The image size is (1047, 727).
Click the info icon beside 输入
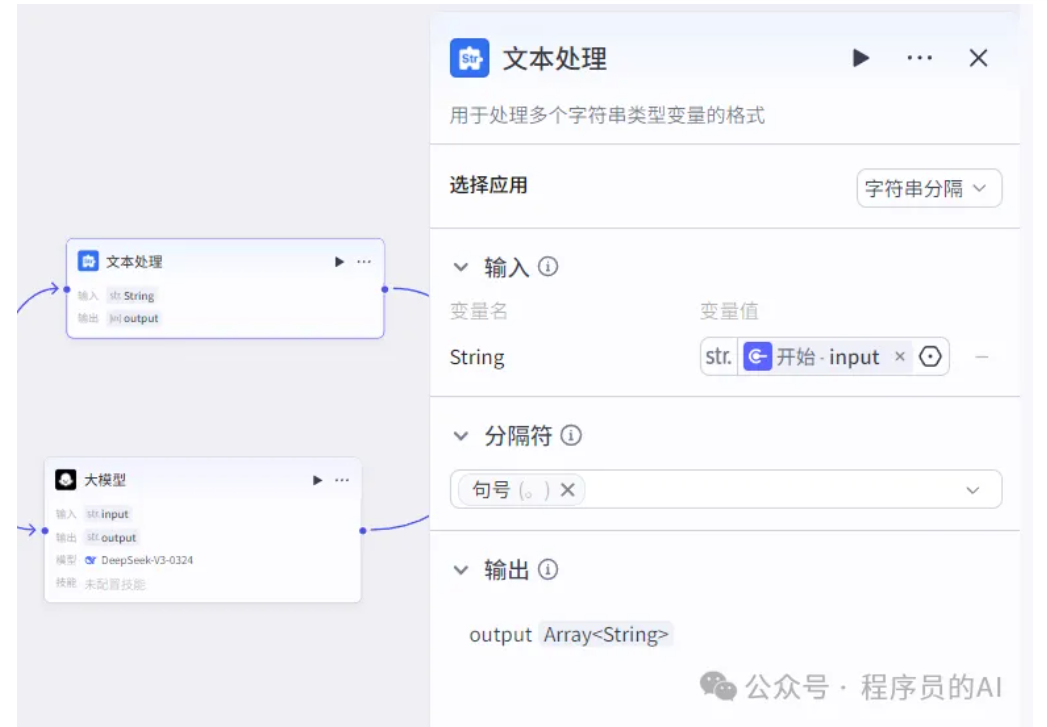[548, 267]
